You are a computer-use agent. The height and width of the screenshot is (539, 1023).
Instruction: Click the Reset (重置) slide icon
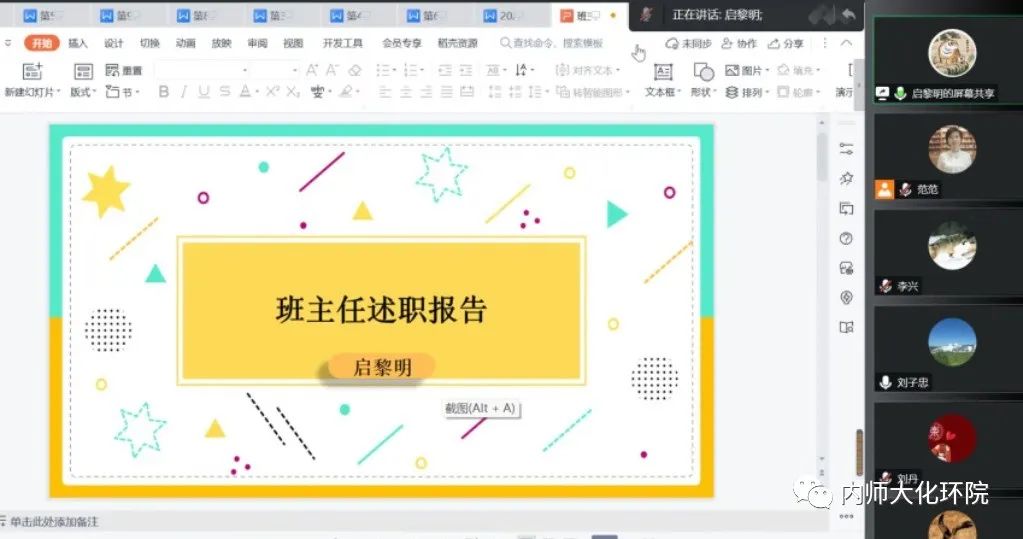tap(122, 71)
